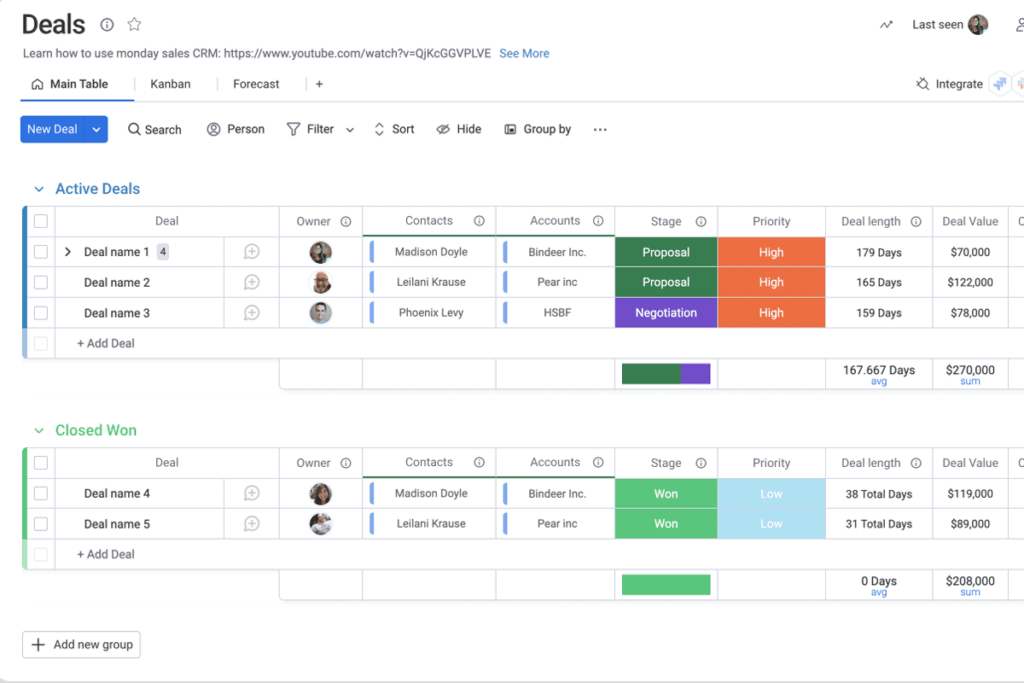Click Owner info icon in Active Deals header
Viewport: 1024px width, 683px height.
346,221
